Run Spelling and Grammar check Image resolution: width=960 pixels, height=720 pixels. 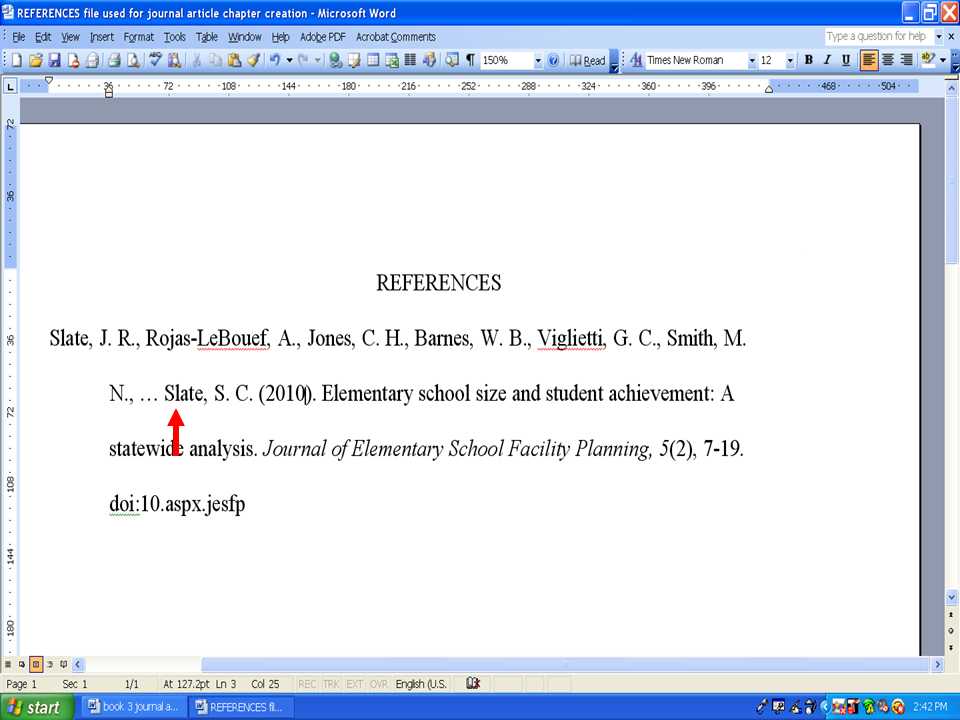pos(155,60)
